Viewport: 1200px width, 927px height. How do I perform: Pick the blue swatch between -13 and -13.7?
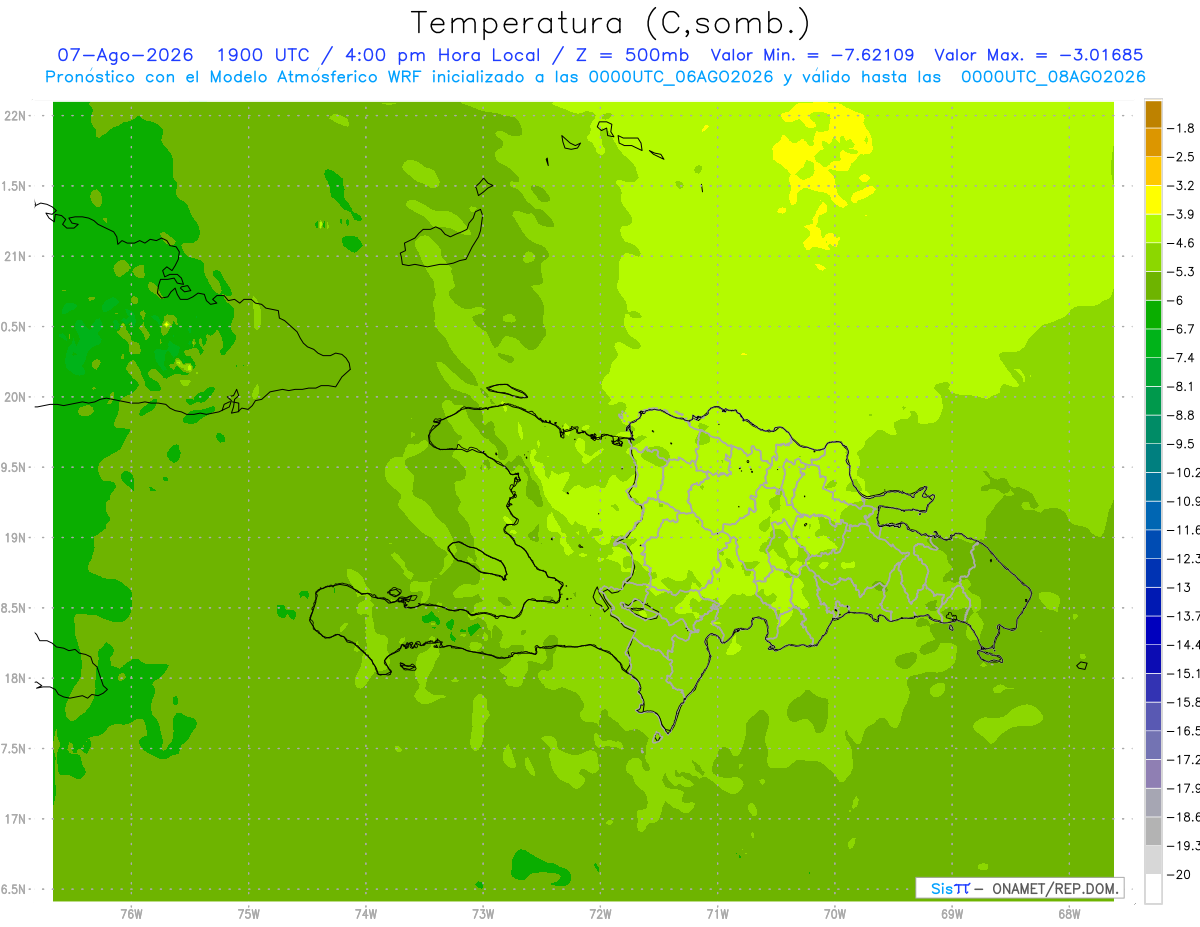pyautogui.click(x=1153, y=601)
